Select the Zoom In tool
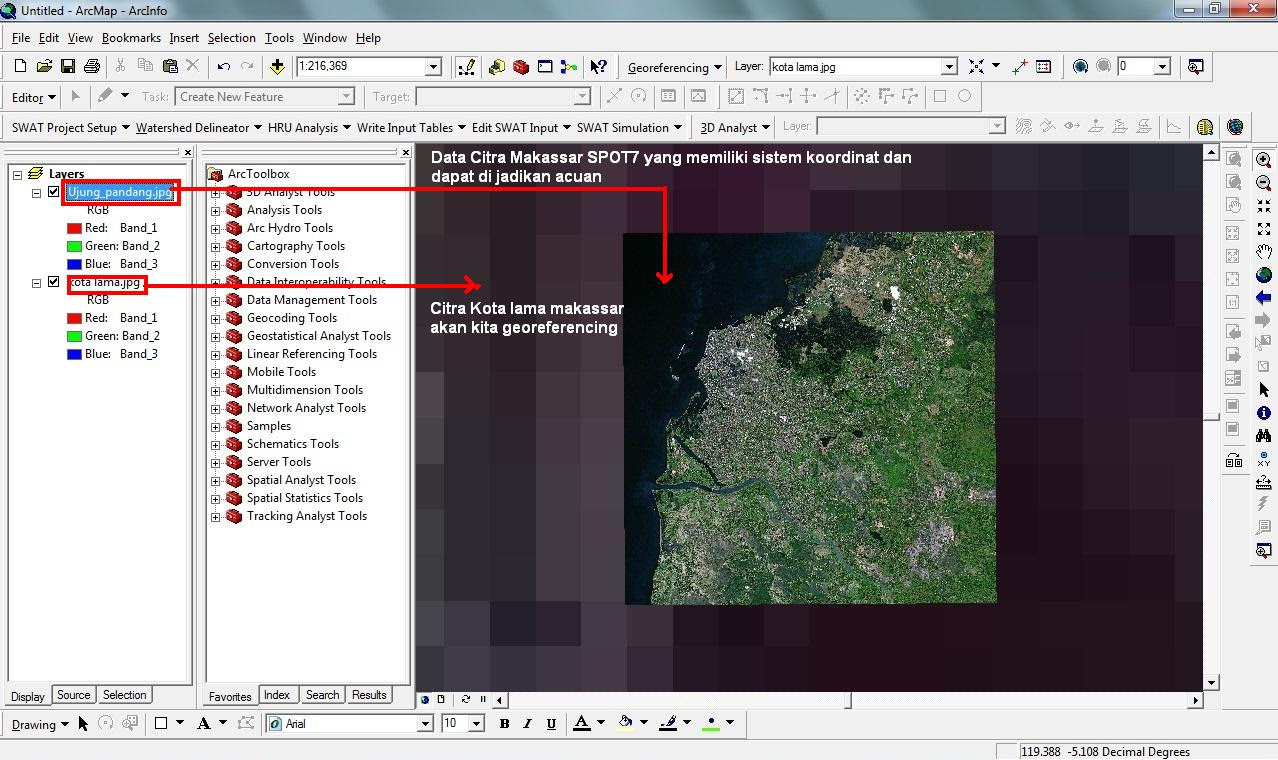Viewport: 1278px width, 760px height. pyautogui.click(x=1264, y=160)
